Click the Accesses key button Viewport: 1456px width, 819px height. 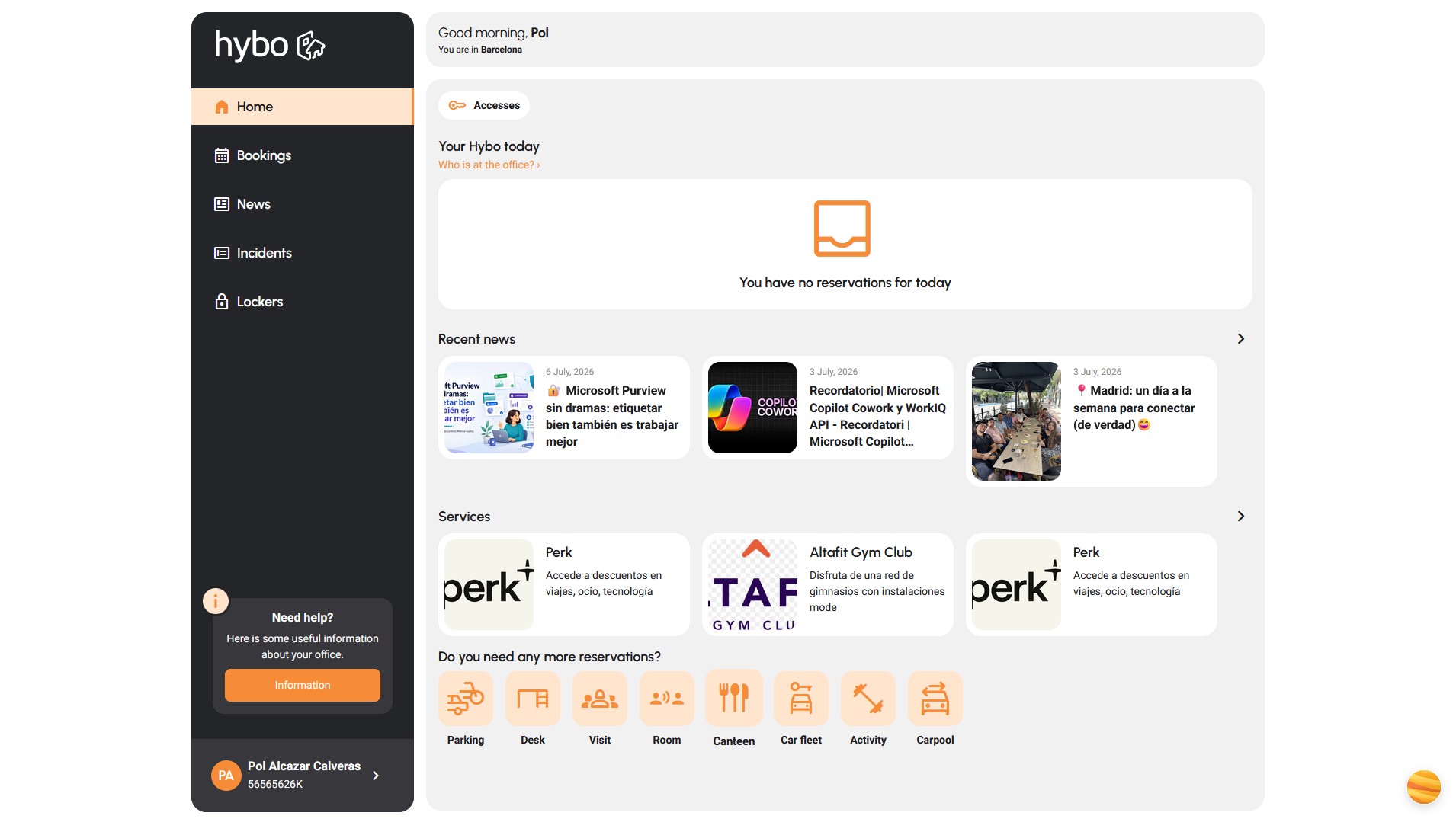click(x=484, y=105)
